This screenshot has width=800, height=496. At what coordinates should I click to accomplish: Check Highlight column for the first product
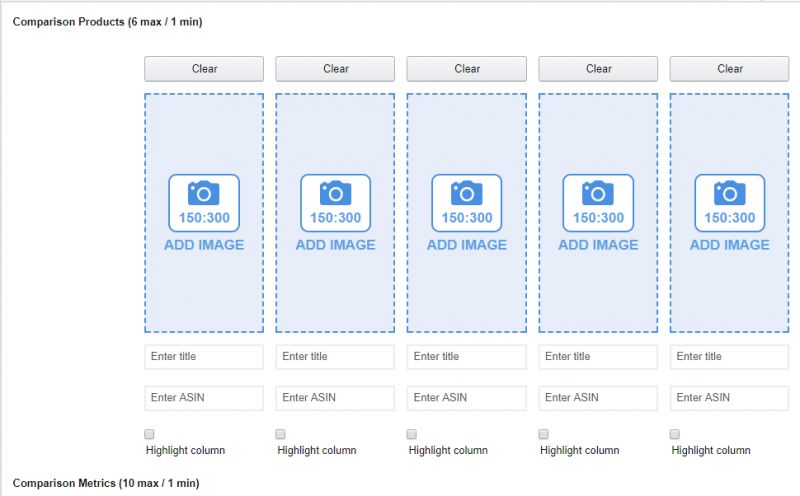[150, 434]
